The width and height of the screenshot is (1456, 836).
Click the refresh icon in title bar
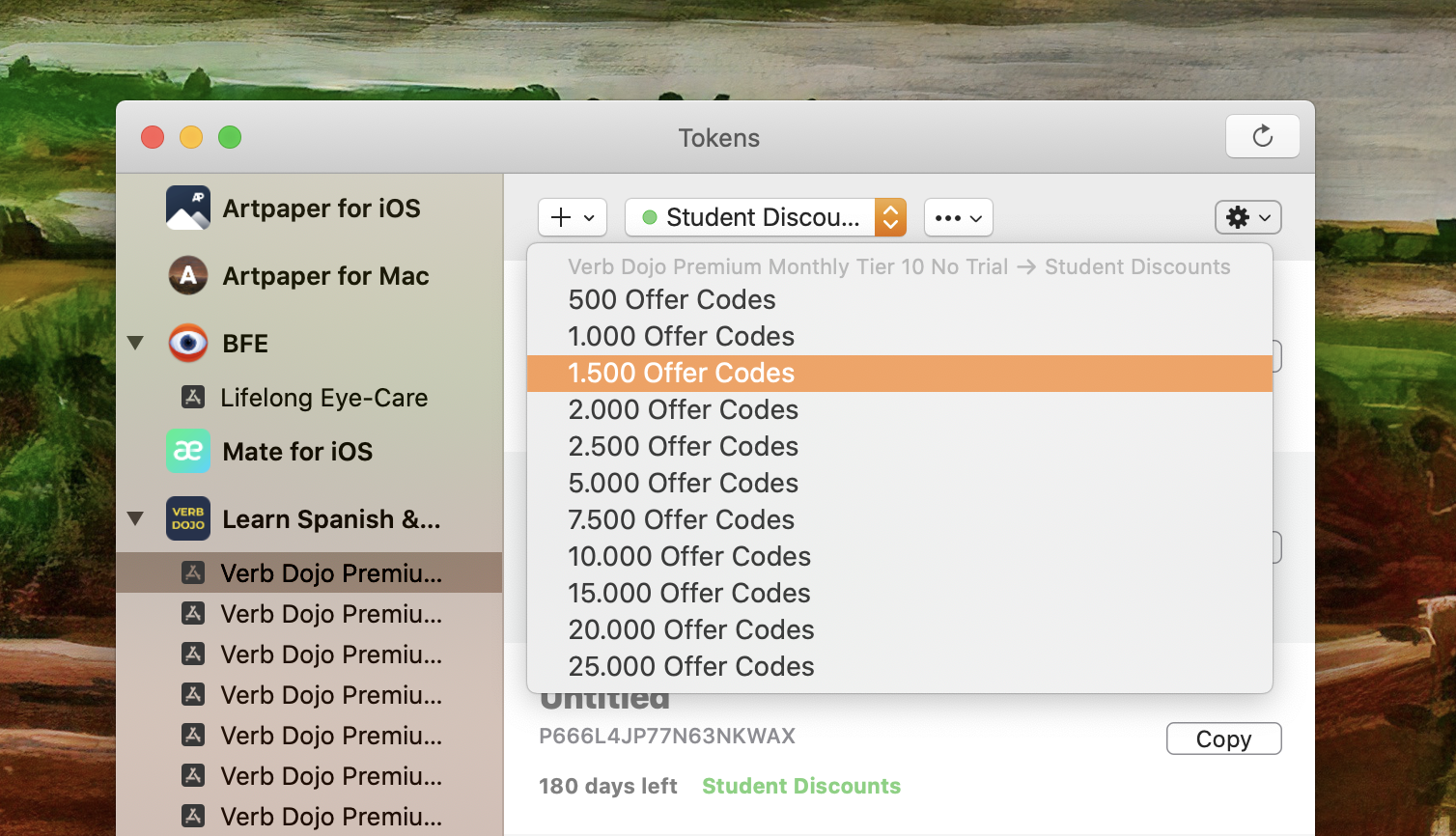(1262, 136)
